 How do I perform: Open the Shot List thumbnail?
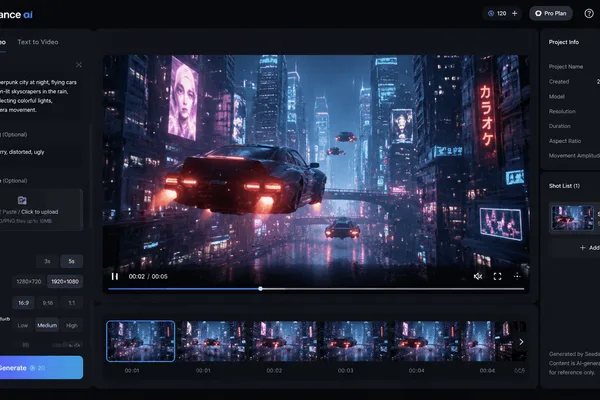[x=572, y=218]
